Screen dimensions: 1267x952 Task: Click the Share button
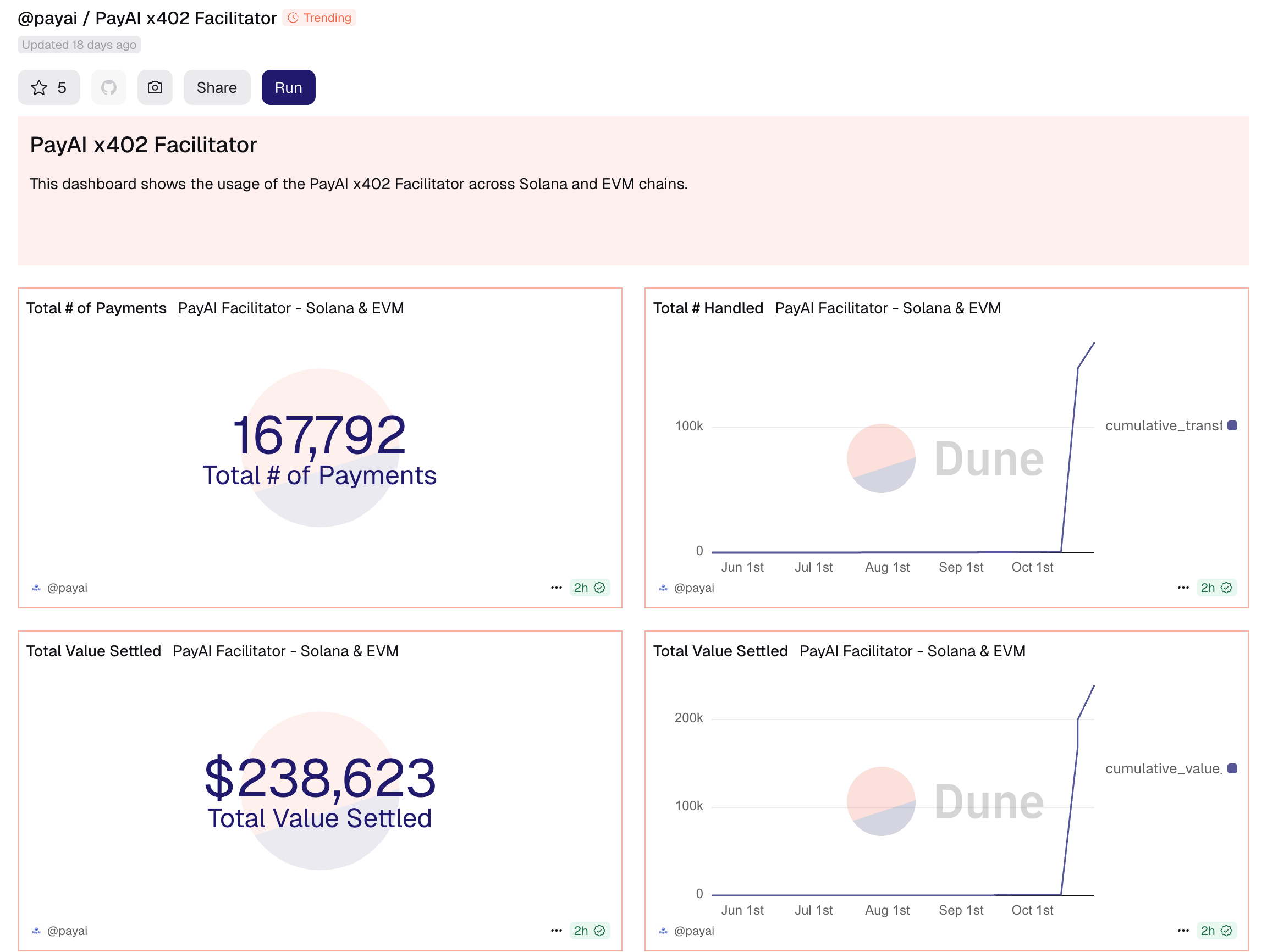[217, 87]
